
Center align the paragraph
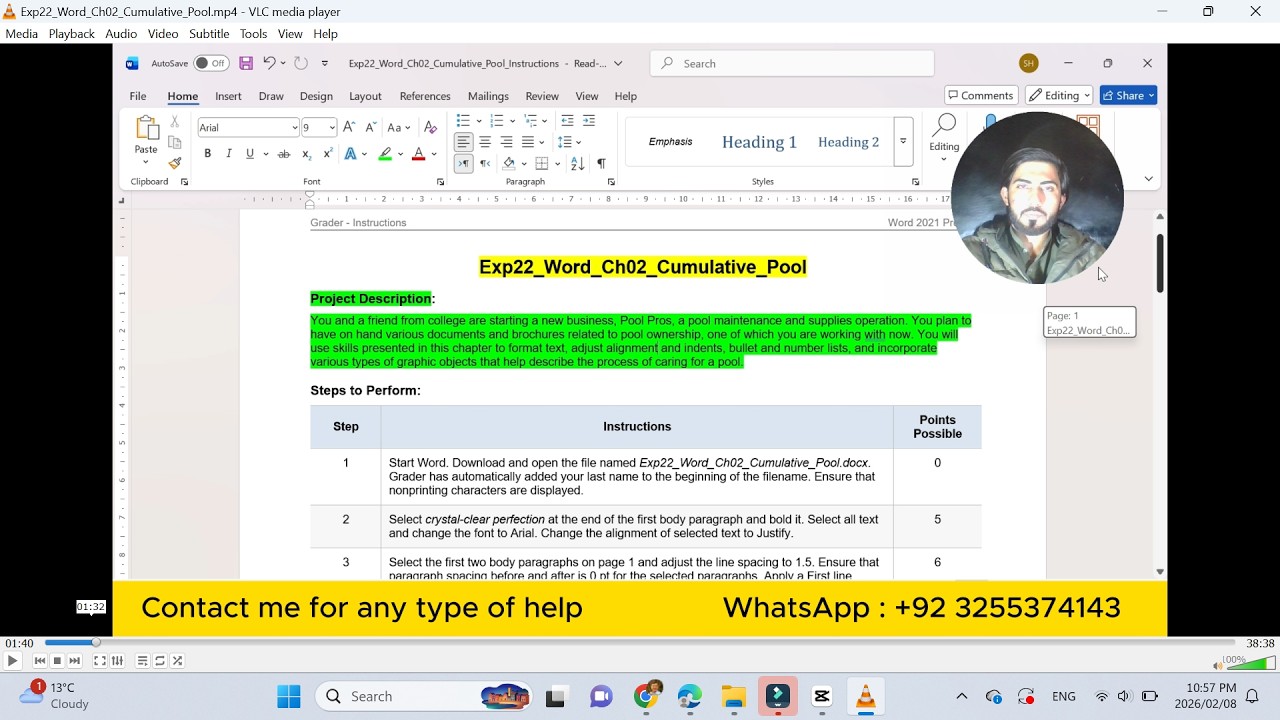[x=485, y=142]
